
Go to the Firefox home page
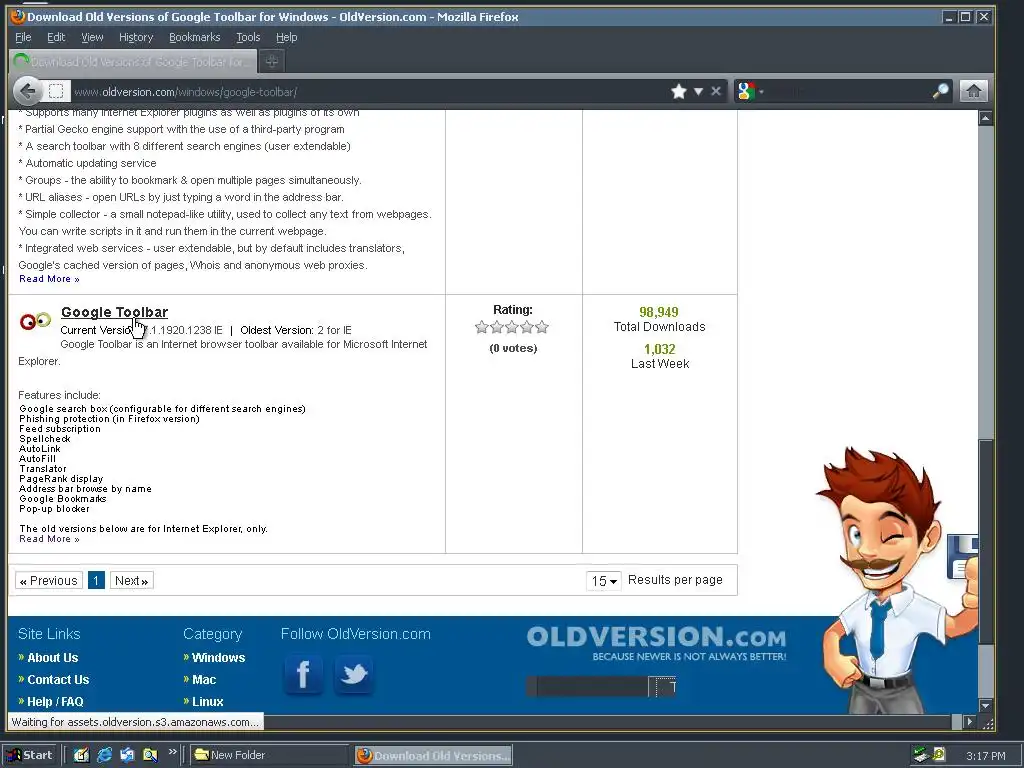coord(973,91)
